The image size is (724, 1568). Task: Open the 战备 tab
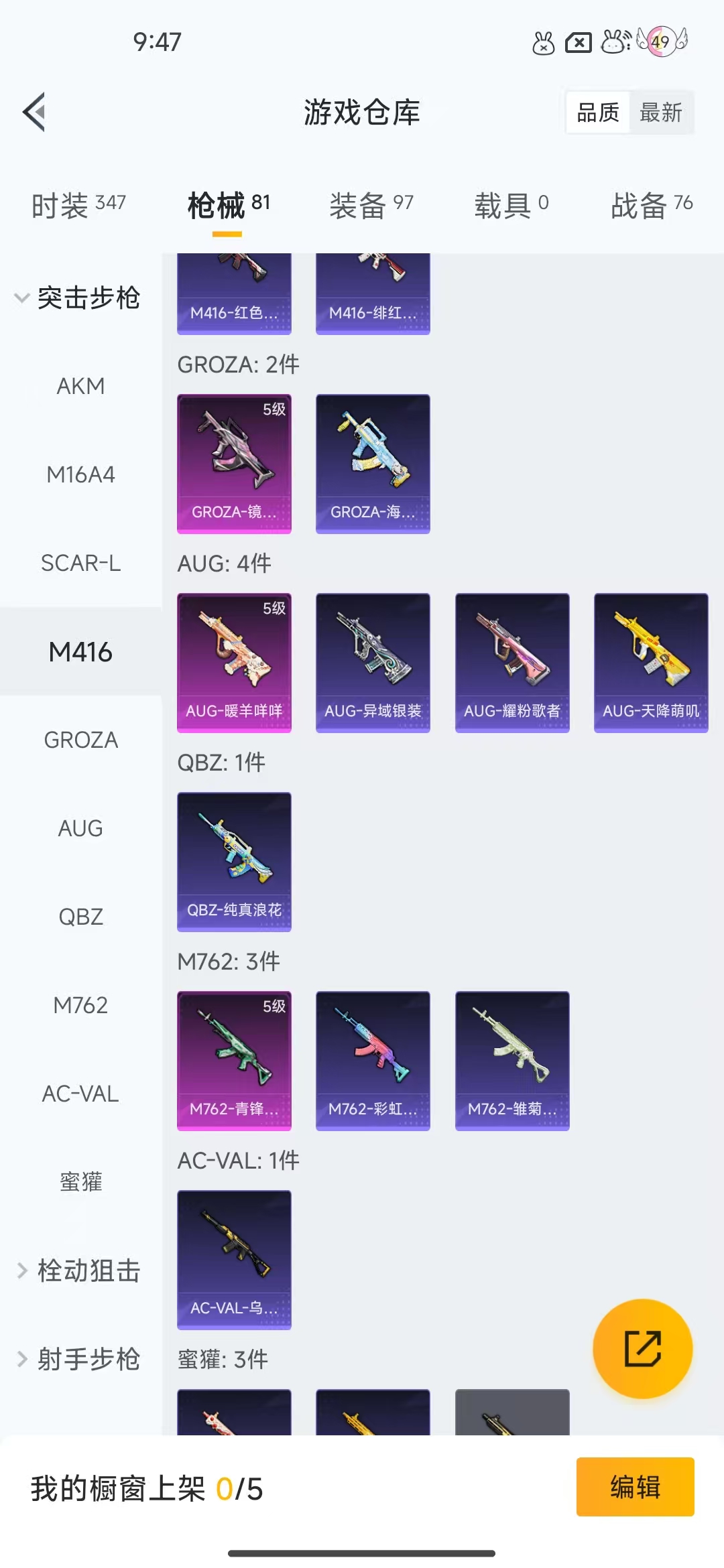pyautogui.click(x=652, y=205)
